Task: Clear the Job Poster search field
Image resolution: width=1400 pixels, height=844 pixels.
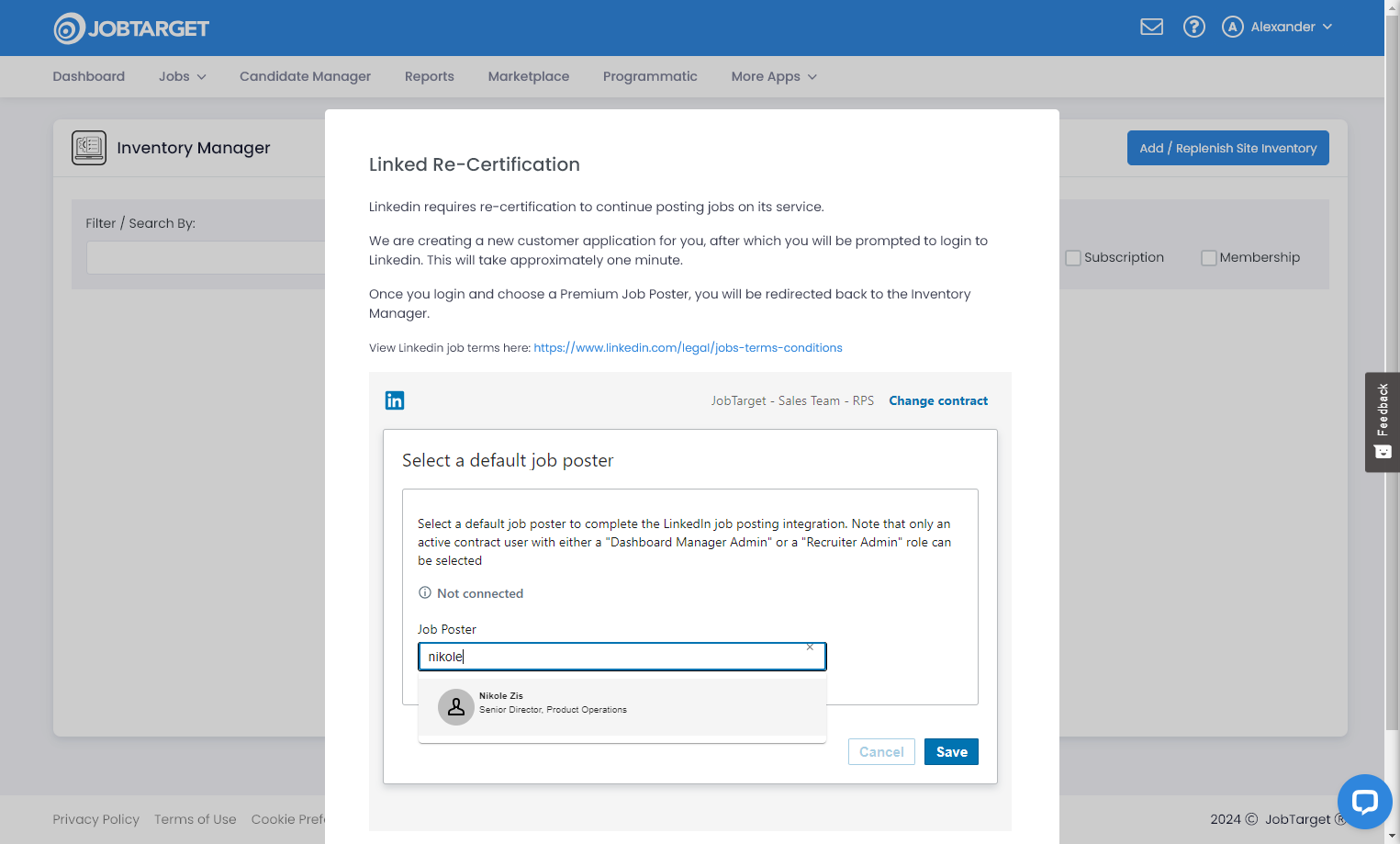Action: (810, 647)
